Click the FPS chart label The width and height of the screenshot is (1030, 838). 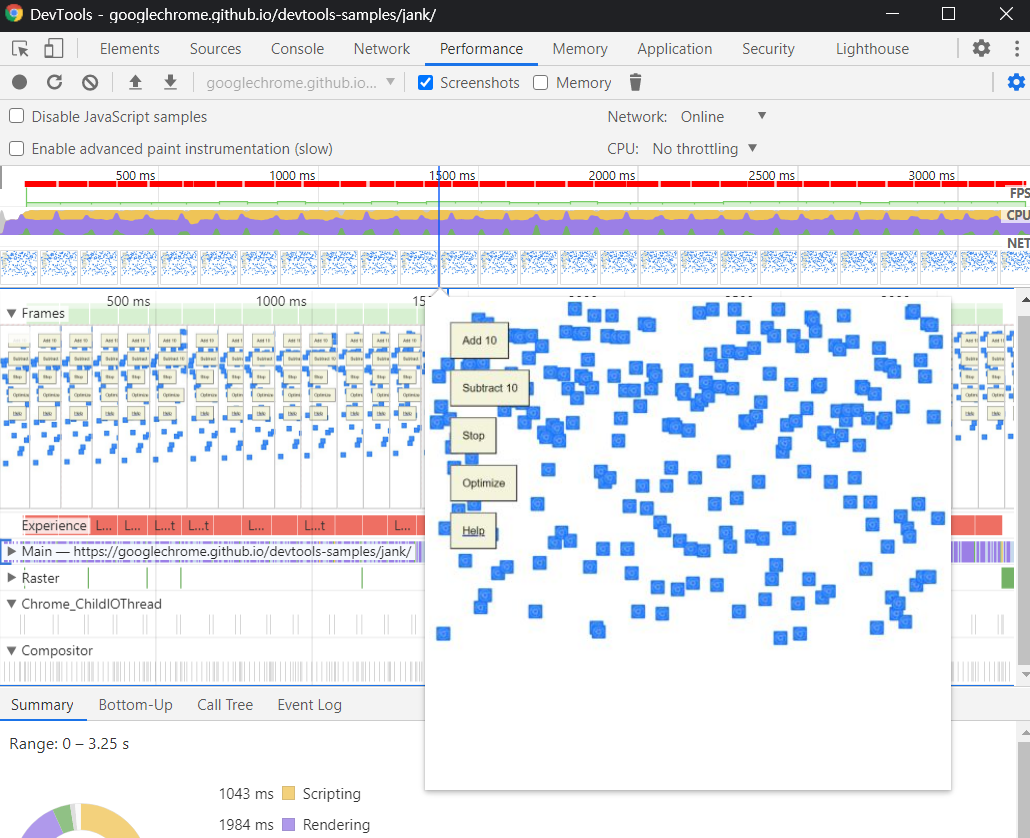click(x=1019, y=193)
